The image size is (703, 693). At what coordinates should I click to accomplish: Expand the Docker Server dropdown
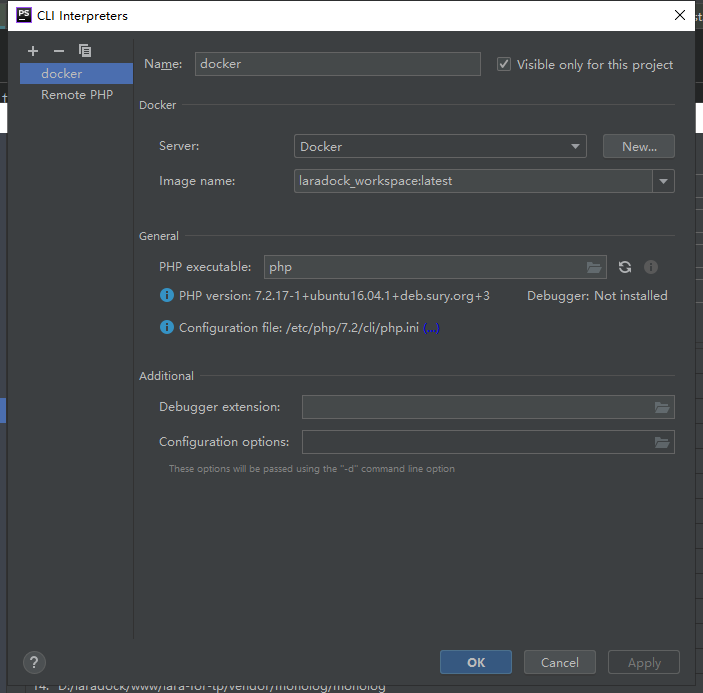coord(576,146)
